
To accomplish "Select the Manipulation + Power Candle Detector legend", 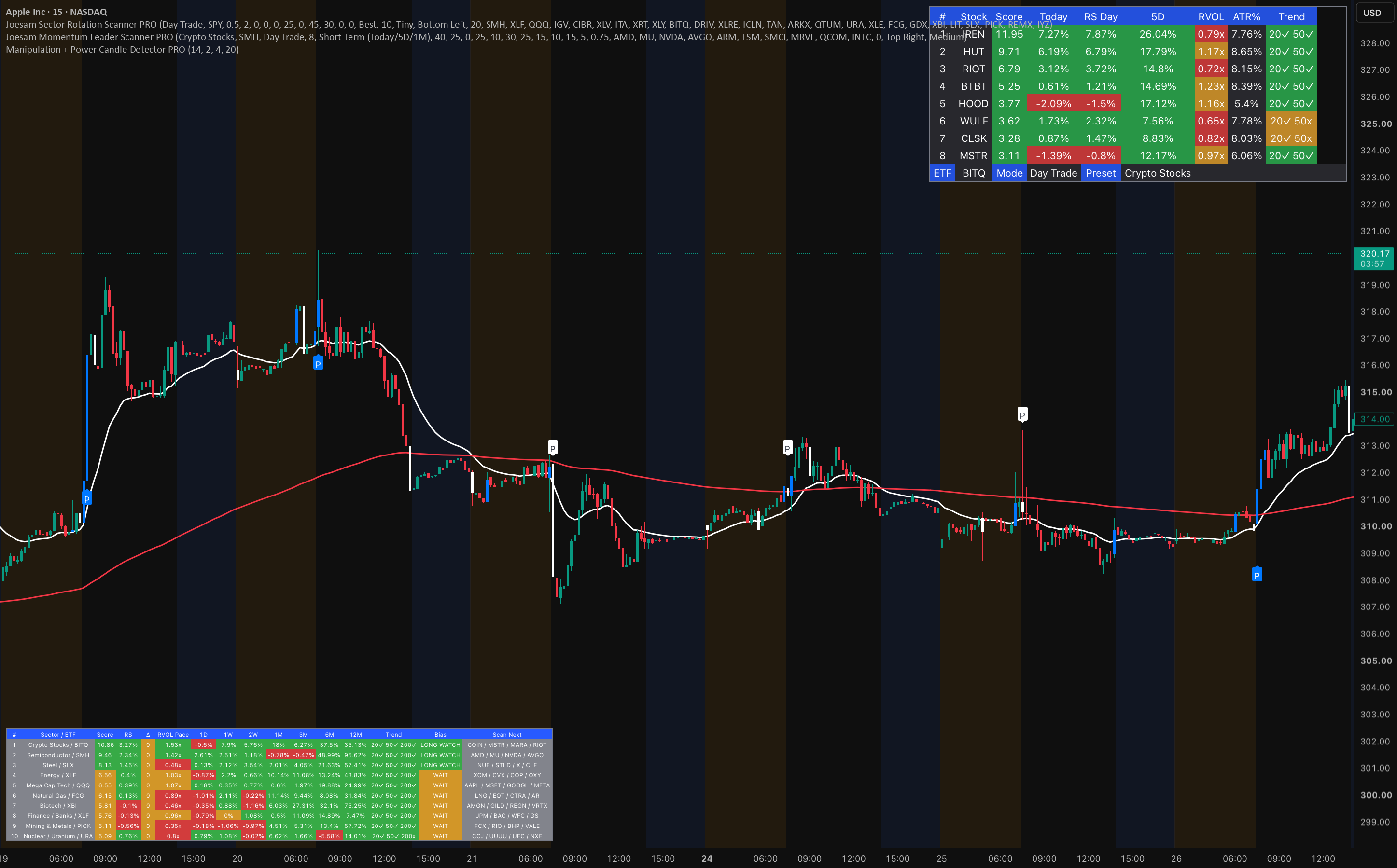I will point(122,49).
